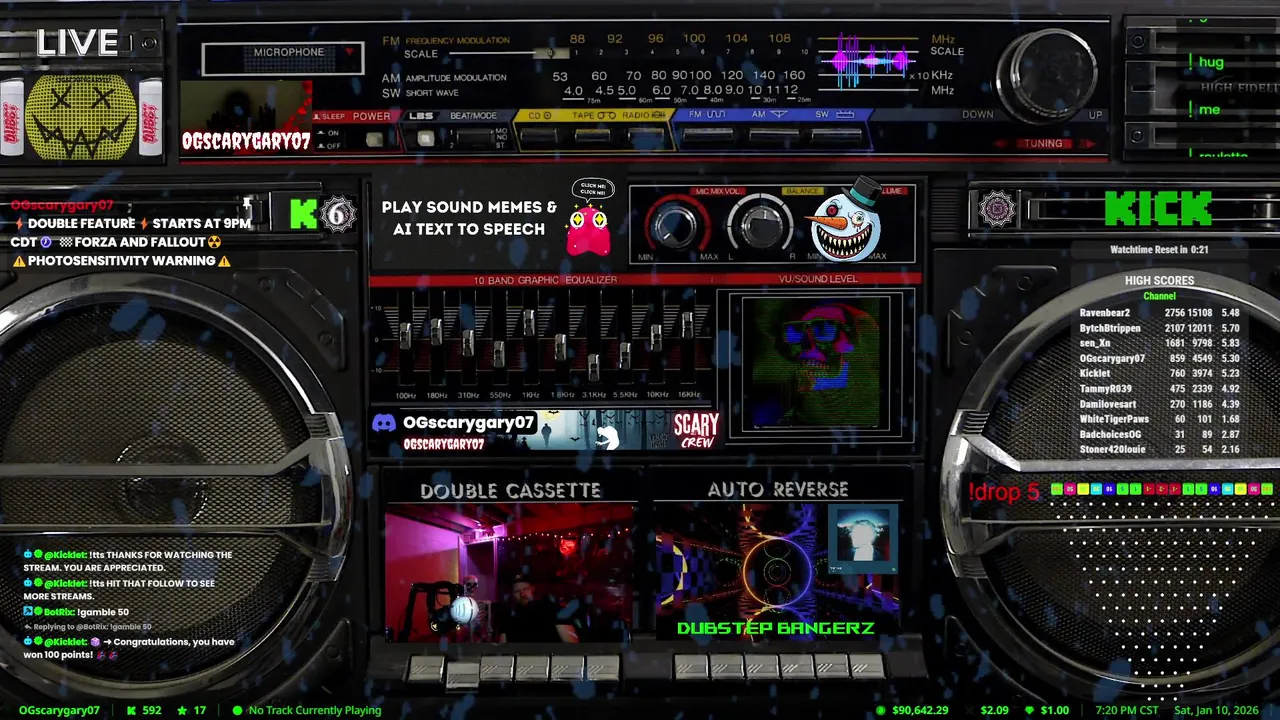
Task: Select the SW band button
Action: coord(837,135)
